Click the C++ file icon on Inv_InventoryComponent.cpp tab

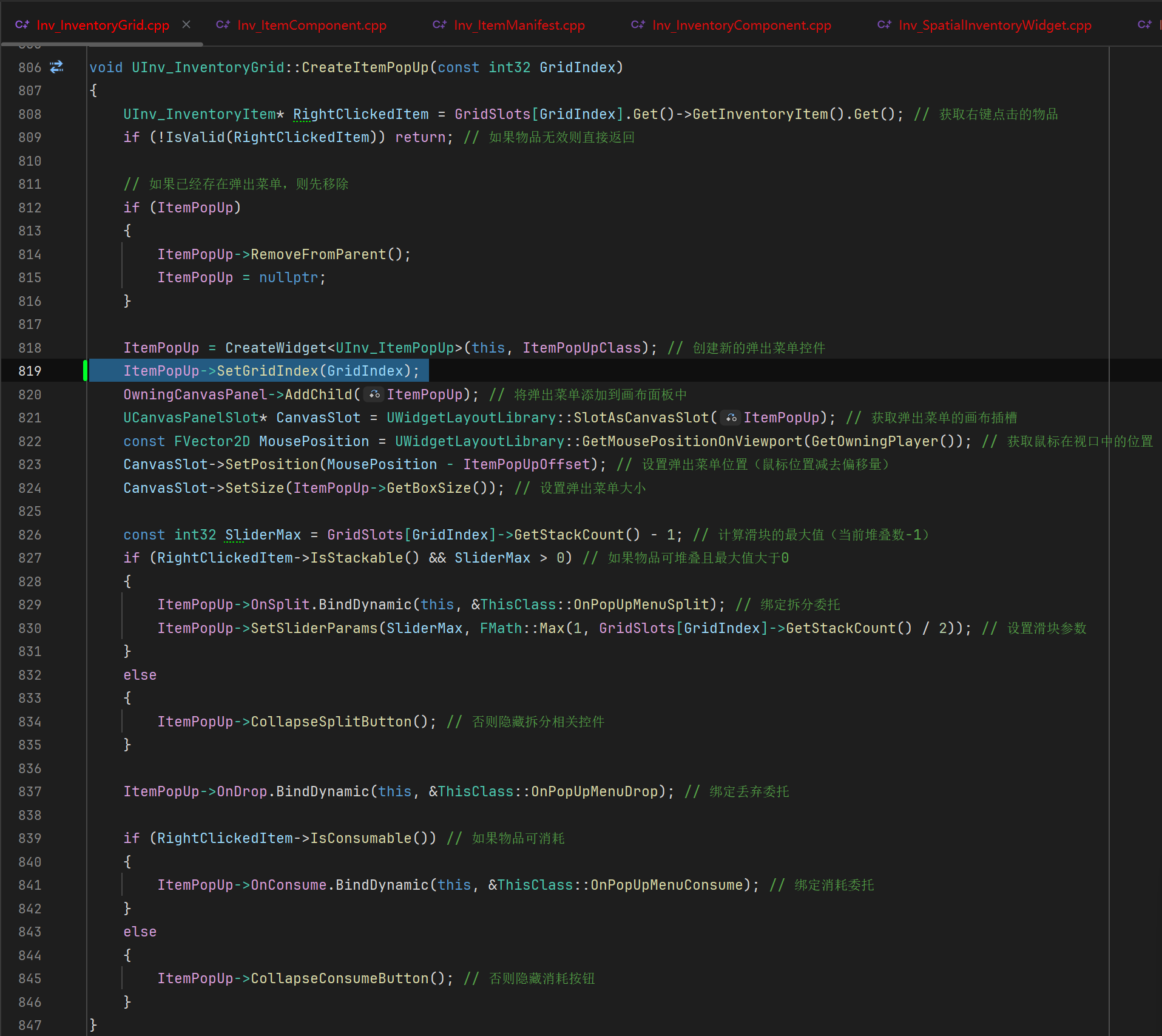pos(638,24)
